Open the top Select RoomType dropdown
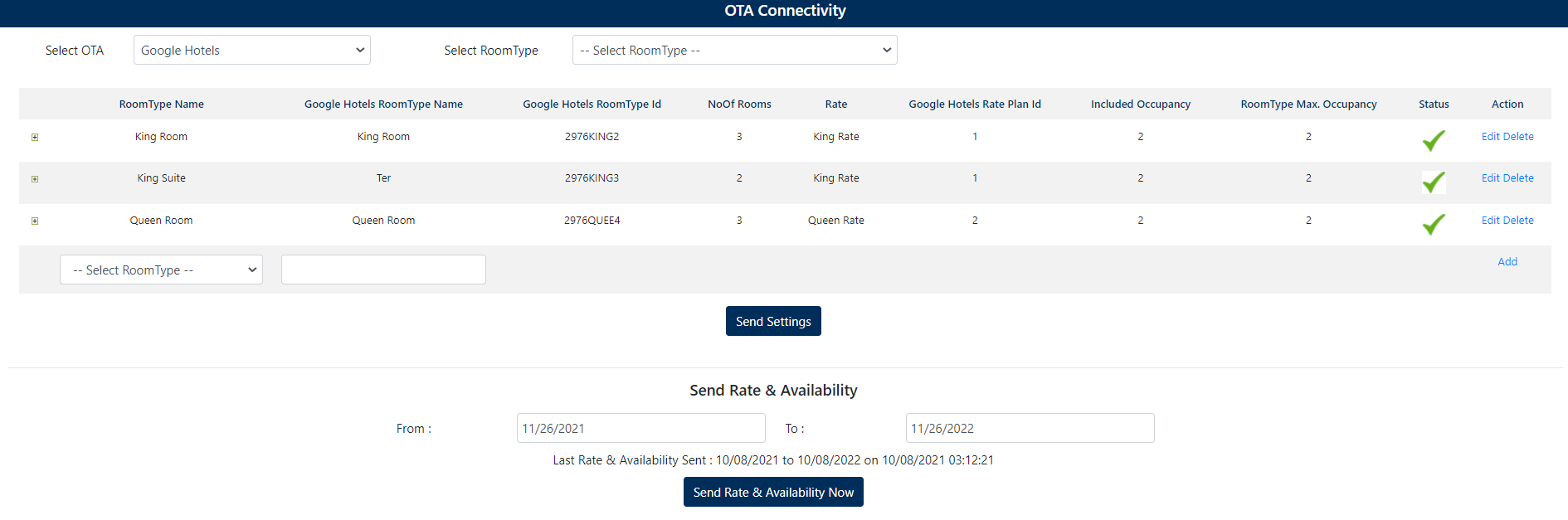 pos(734,51)
